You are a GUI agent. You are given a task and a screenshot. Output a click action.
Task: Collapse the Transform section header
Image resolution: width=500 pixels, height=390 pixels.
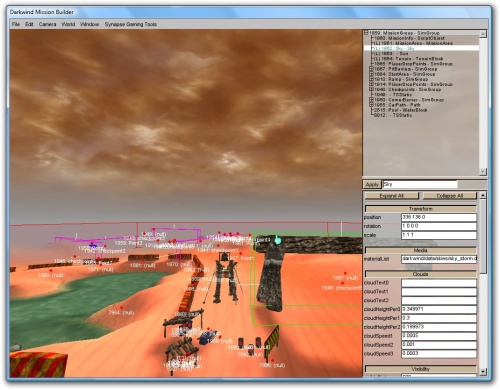(421, 209)
